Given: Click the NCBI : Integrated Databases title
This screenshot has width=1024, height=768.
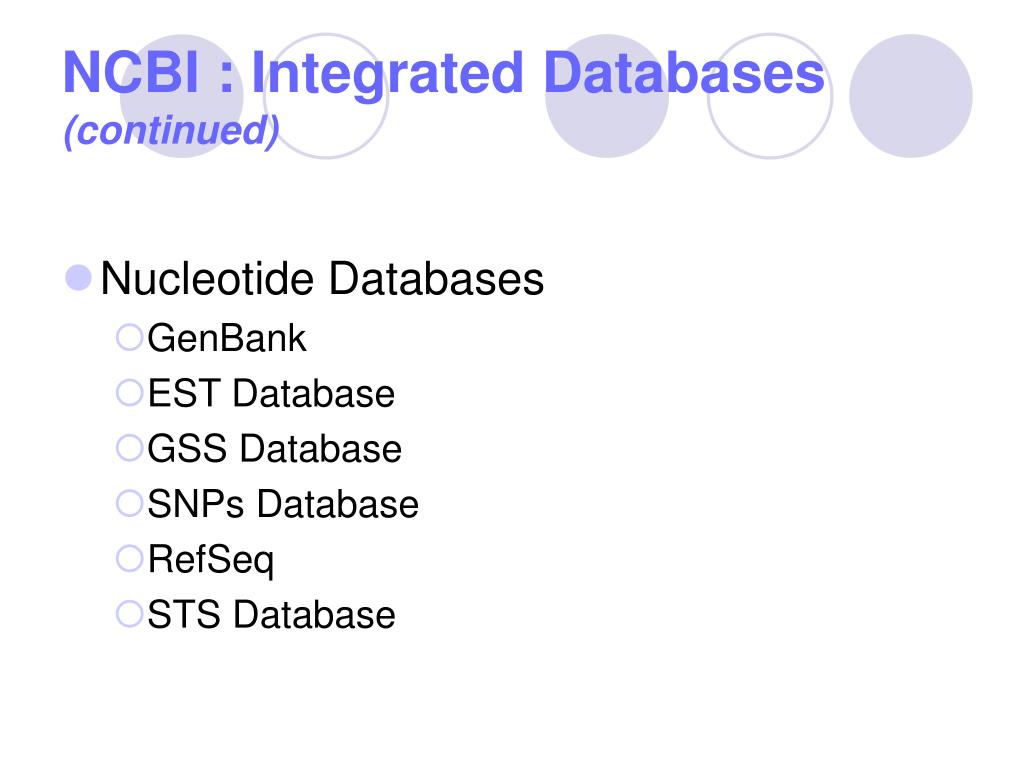Looking at the screenshot, I should [x=444, y=74].
